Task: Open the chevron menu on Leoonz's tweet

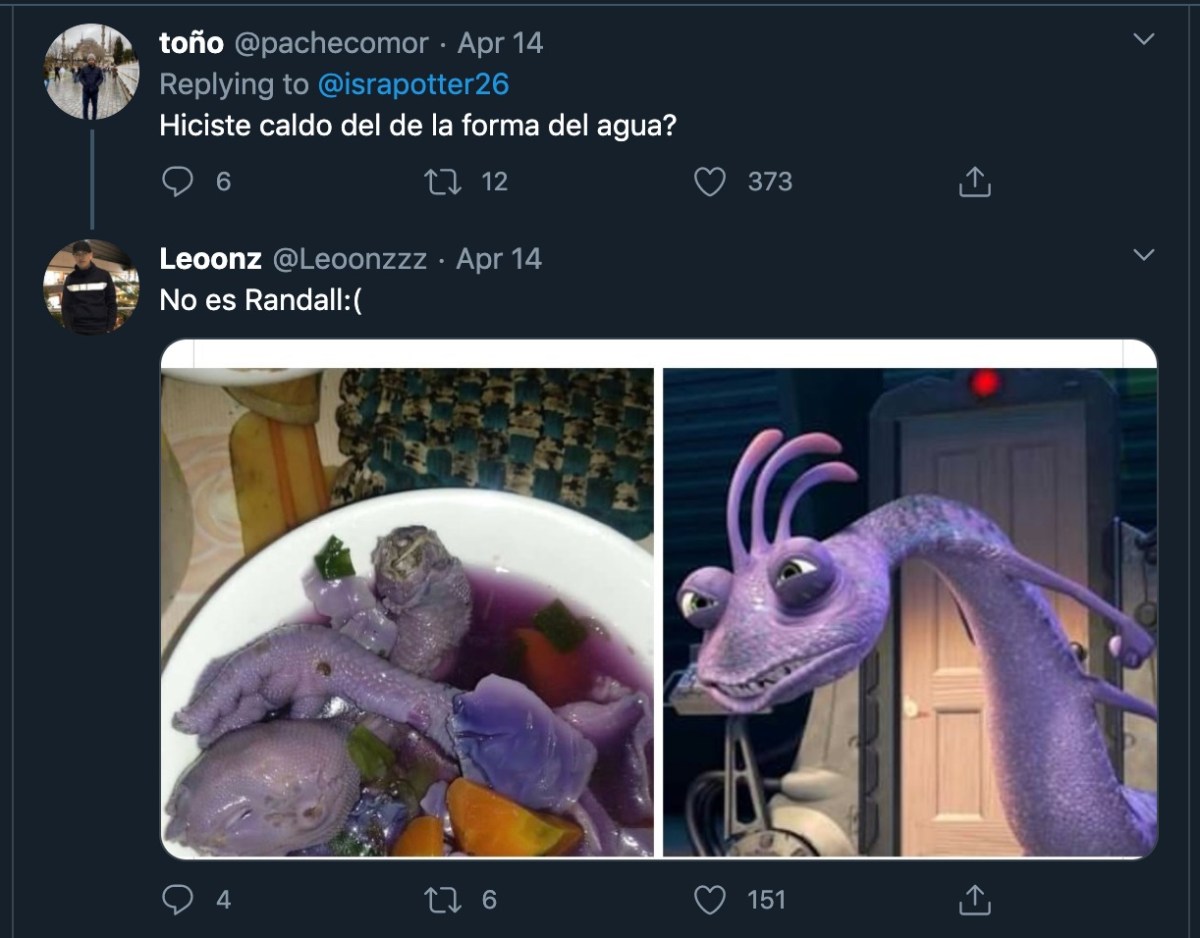Action: pyautogui.click(x=1143, y=256)
